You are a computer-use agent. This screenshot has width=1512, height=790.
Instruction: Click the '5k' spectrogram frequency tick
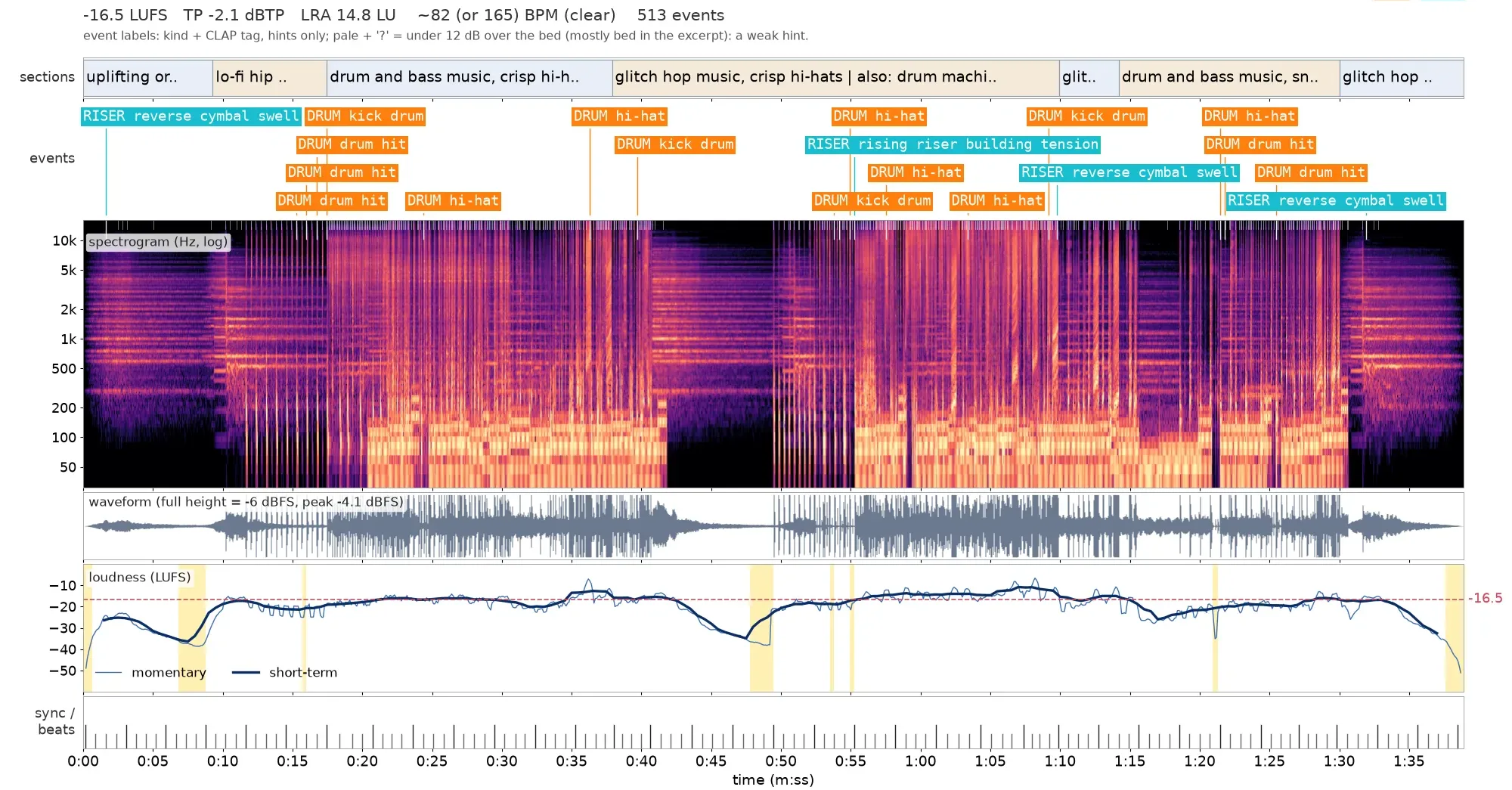[x=69, y=270]
